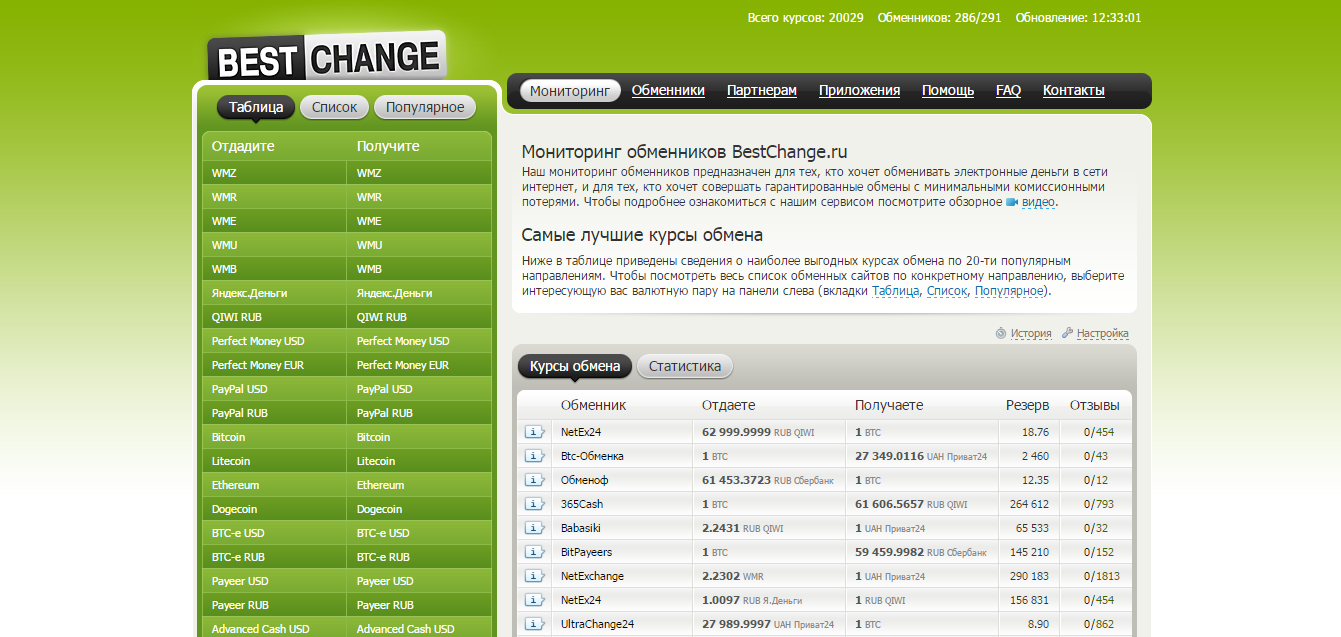Select WMB in the Отдадите column

(274, 269)
